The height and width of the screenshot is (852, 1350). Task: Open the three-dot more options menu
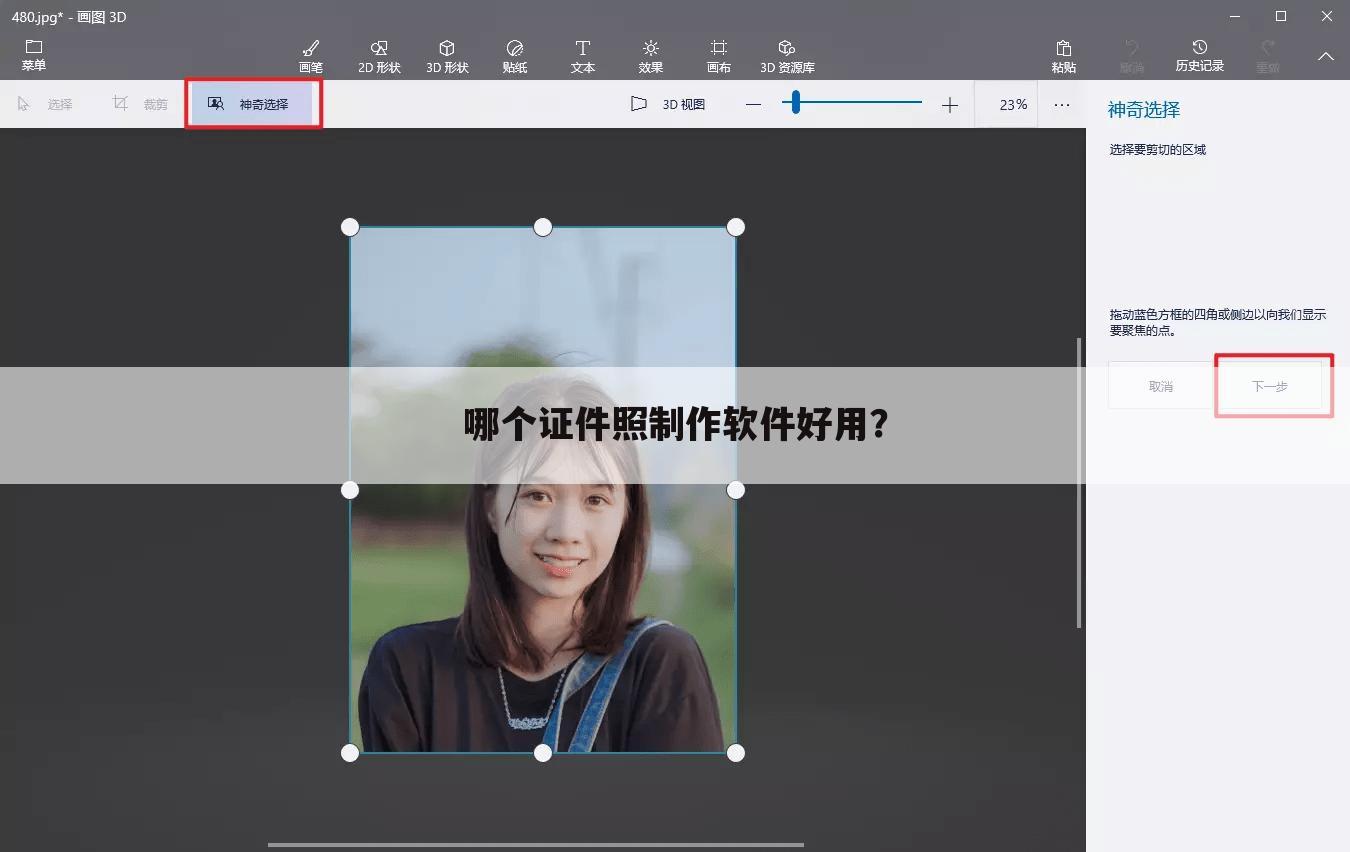(1062, 105)
